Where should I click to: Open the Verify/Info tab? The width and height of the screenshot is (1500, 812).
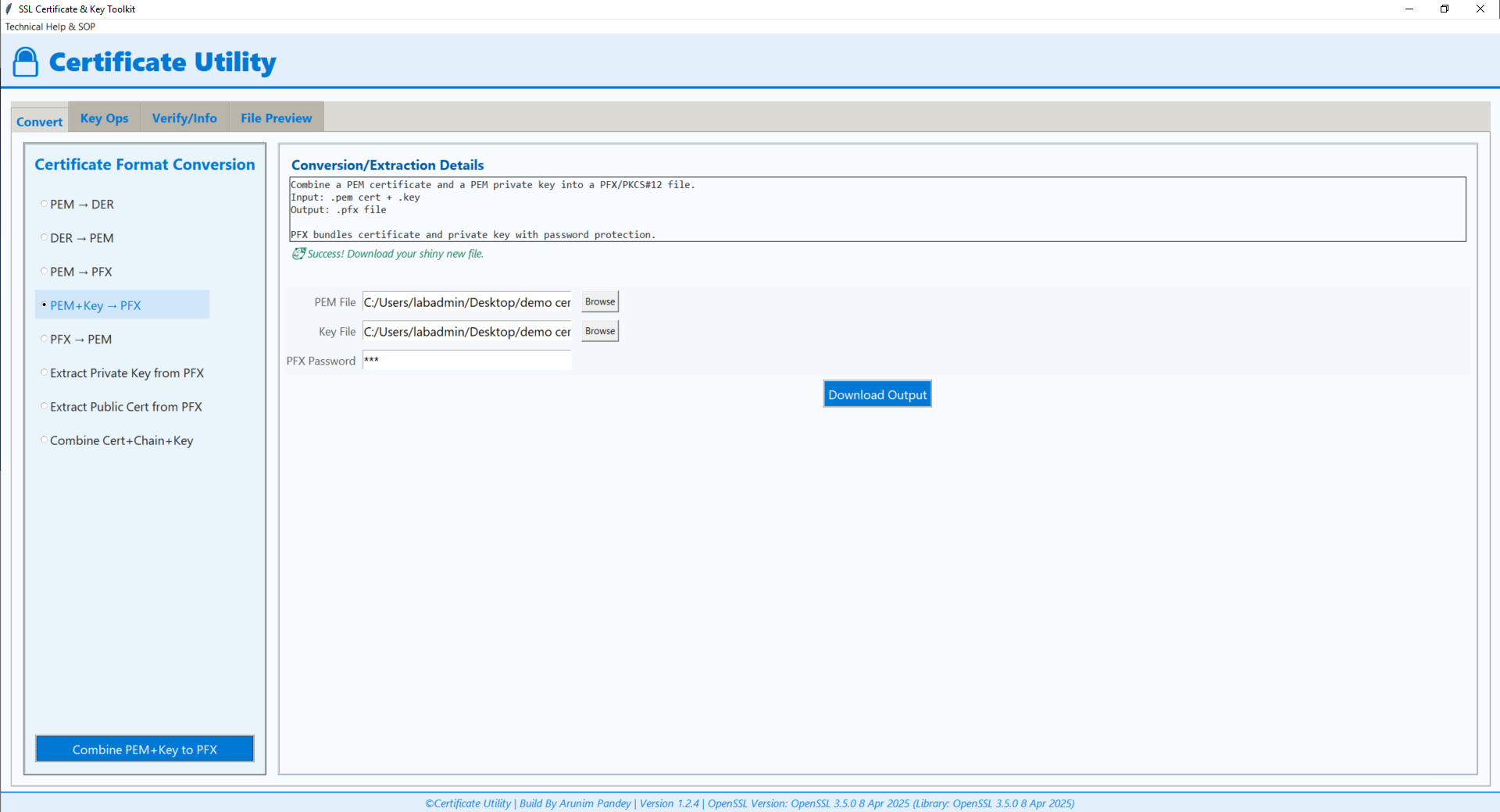[x=184, y=117]
